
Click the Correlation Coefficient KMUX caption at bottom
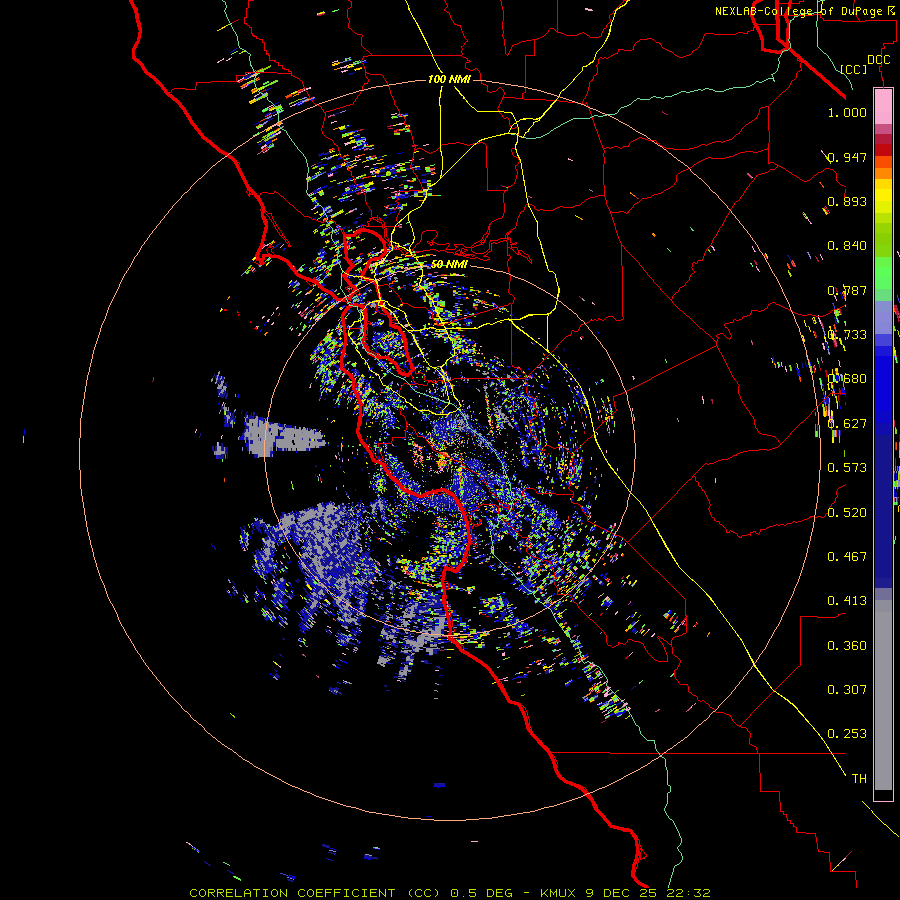450,893
